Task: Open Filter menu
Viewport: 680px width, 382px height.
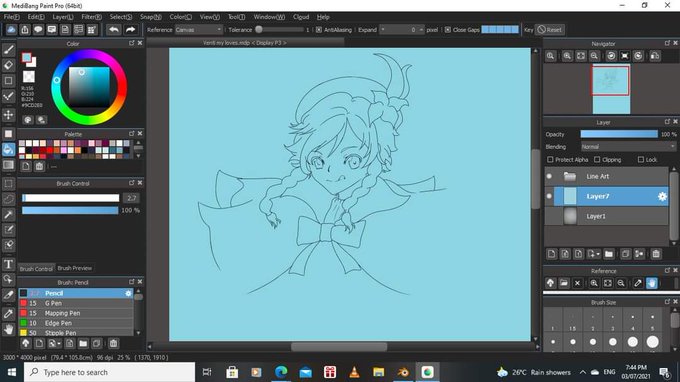Action: pos(92,17)
